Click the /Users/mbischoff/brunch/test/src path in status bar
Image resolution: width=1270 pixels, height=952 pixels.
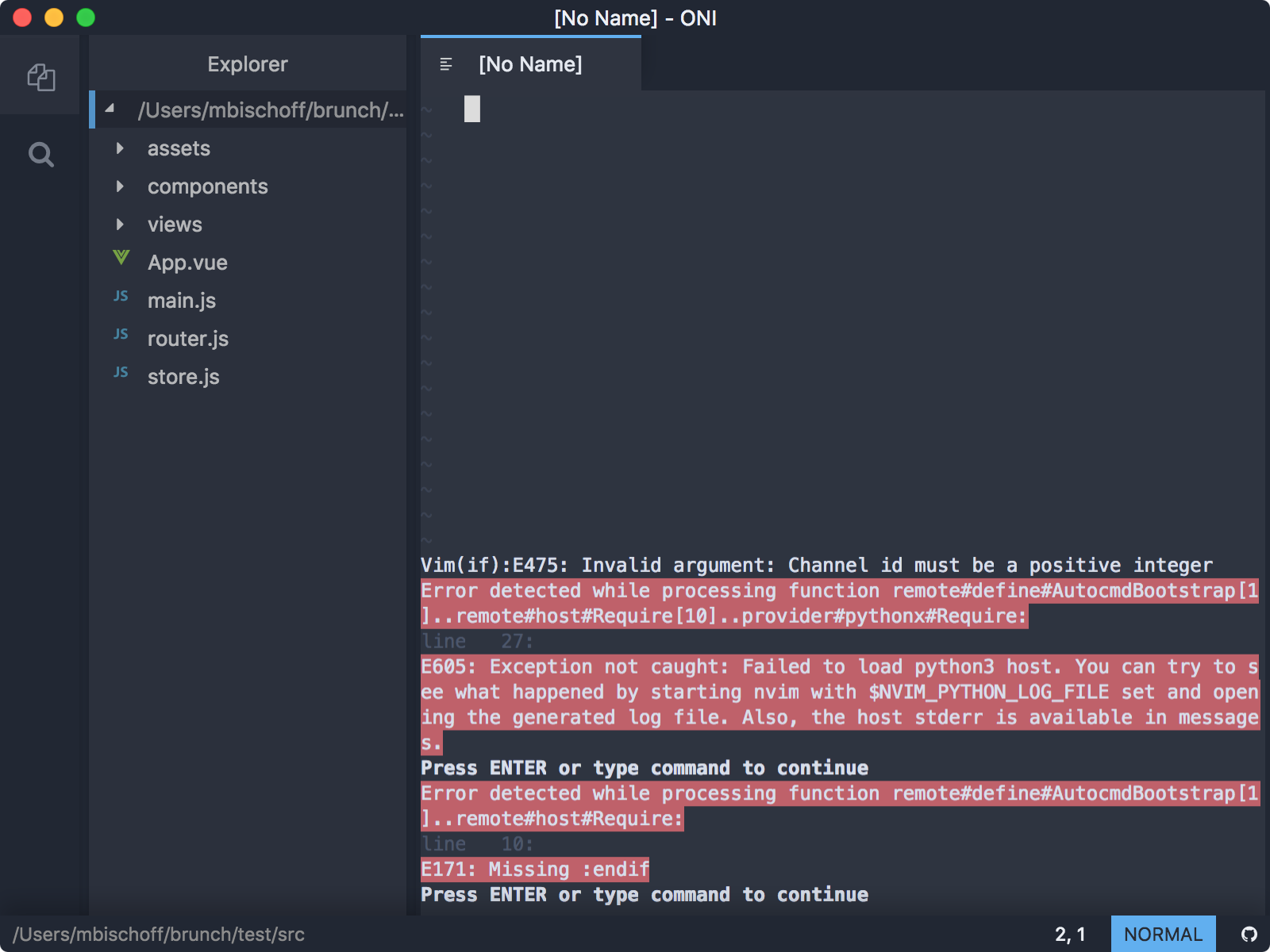pos(159,934)
